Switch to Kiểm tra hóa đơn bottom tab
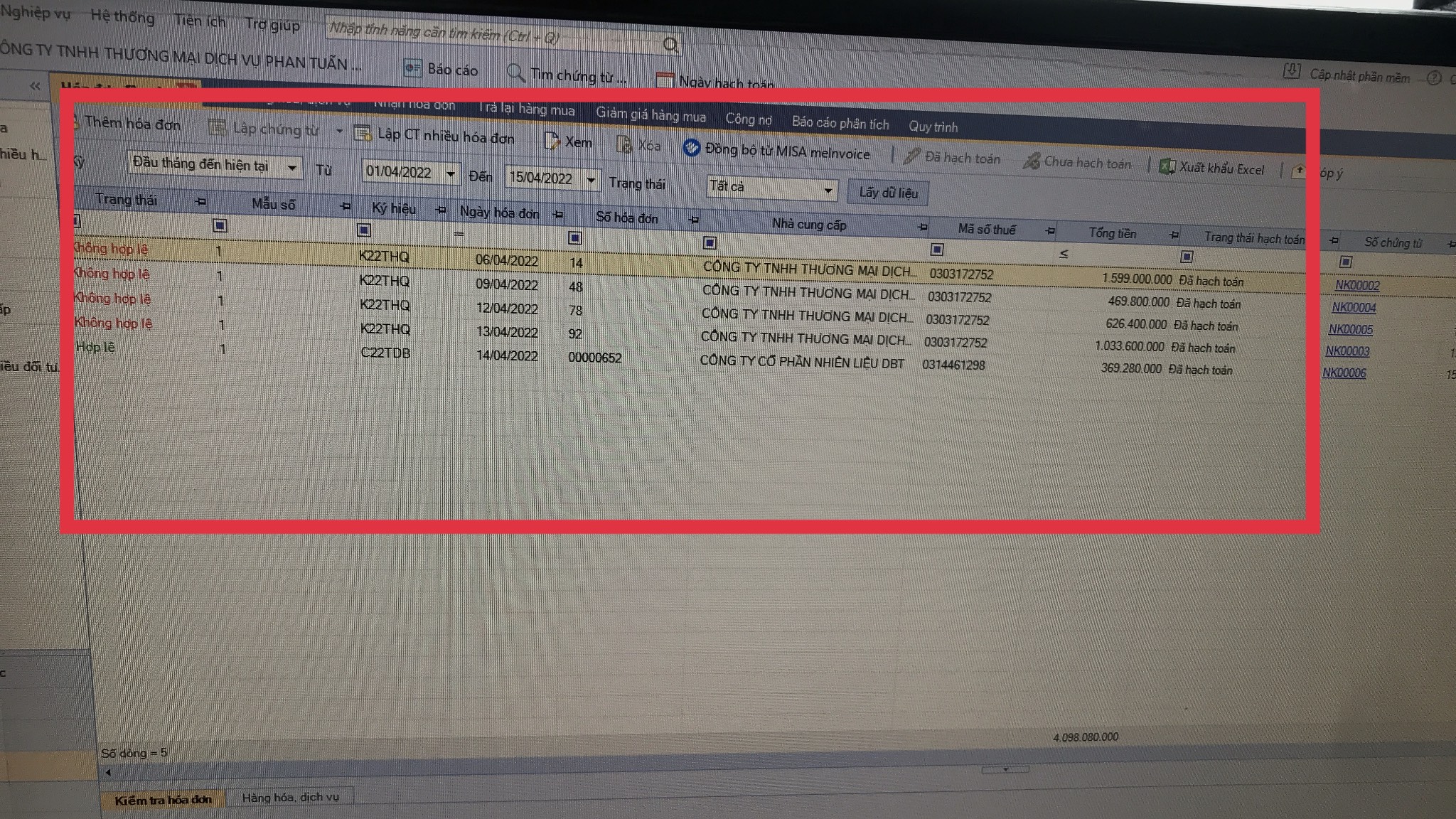This screenshot has height=819, width=1456. [163, 799]
